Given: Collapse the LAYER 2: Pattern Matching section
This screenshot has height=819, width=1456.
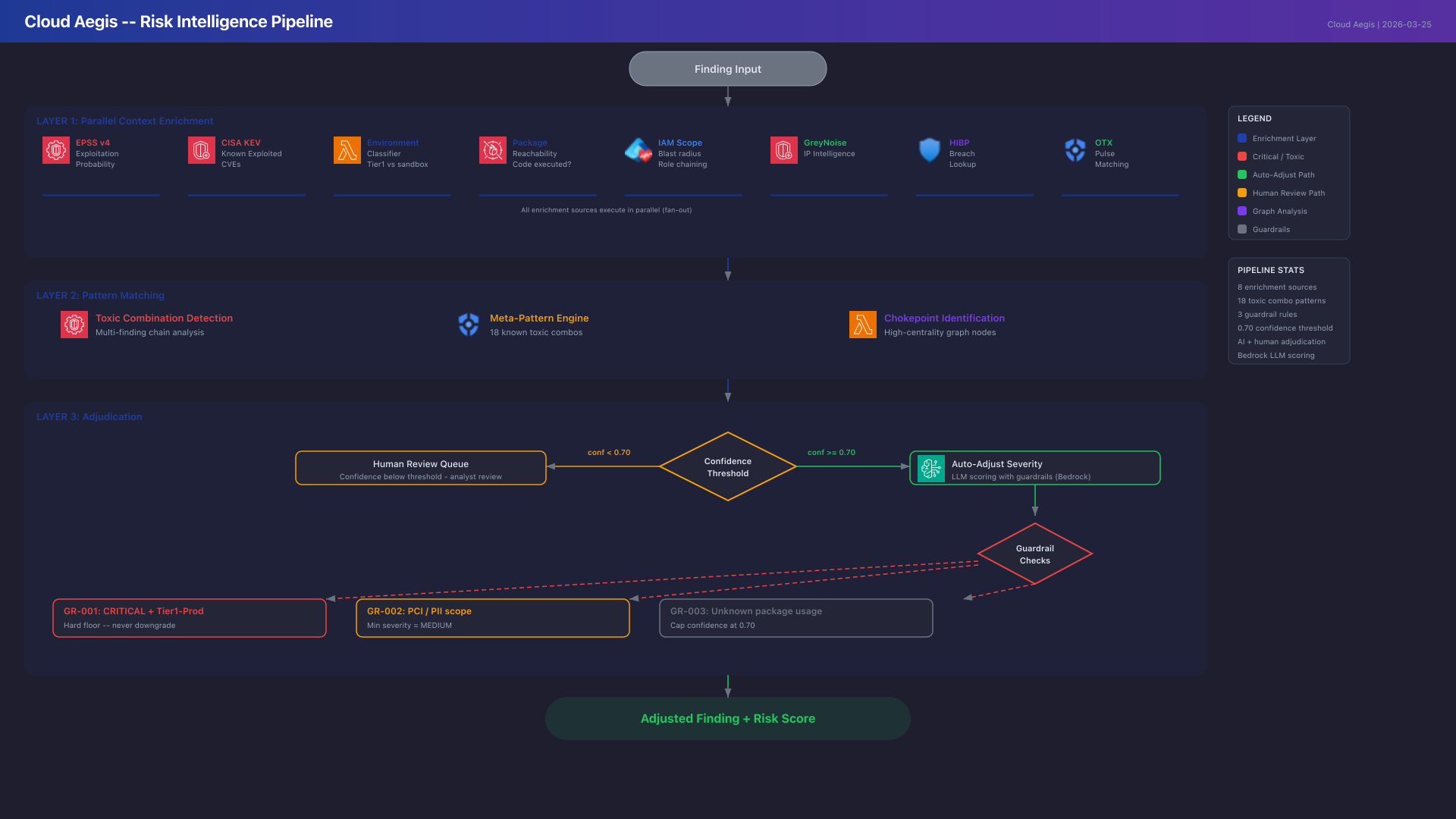Looking at the screenshot, I should (101, 295).
